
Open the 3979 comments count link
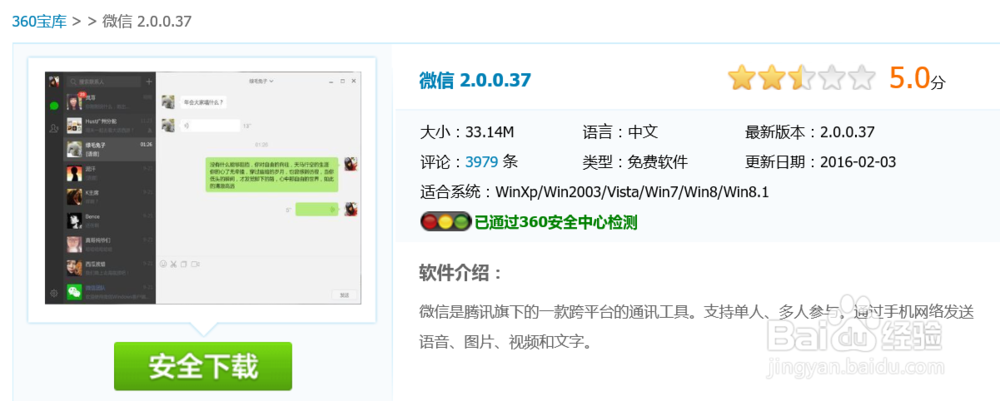click(482, 162)
